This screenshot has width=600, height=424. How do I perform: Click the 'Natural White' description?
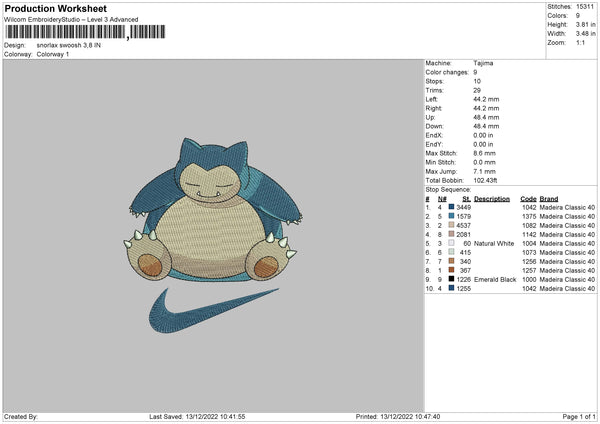coord(494,243)
